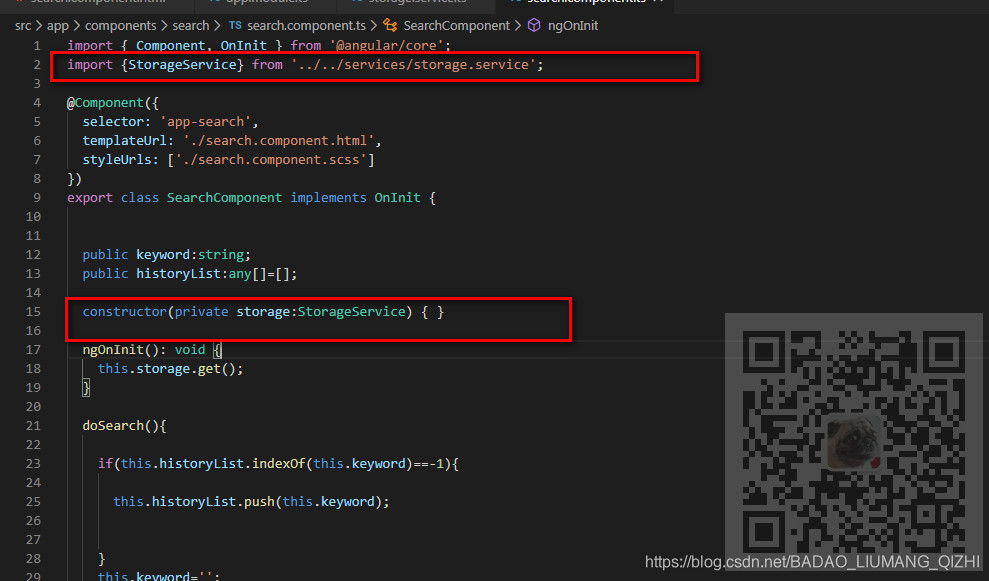Click the 'app-search' selector string

[x=206, y=122]
